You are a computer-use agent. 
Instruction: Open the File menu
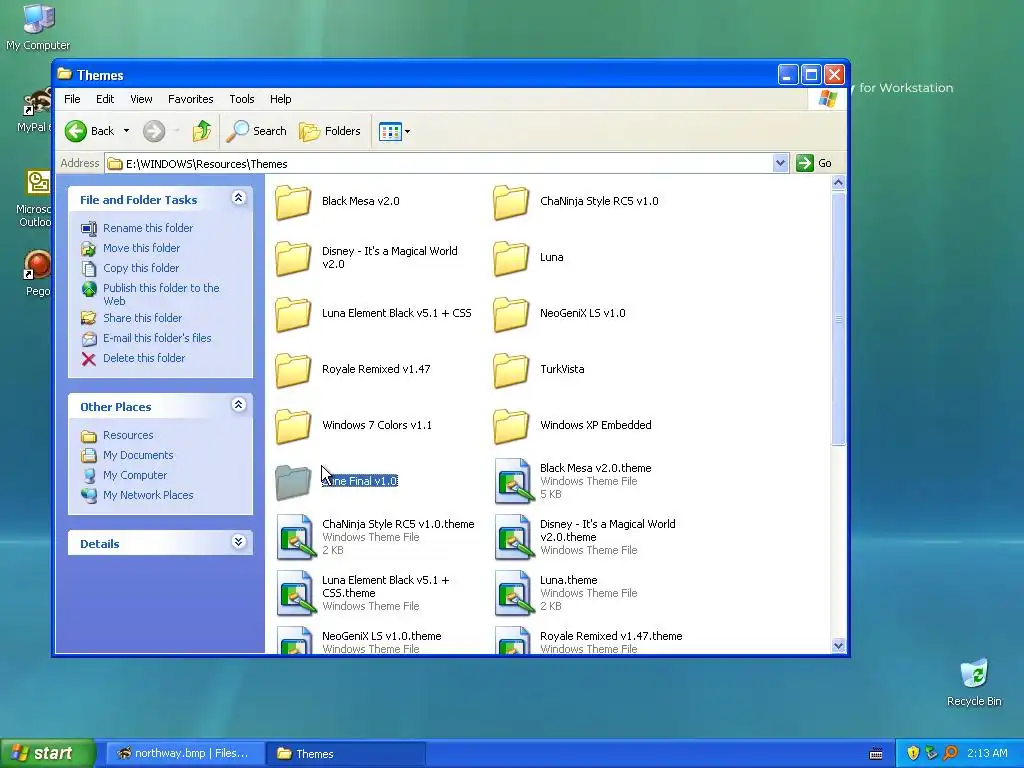click(x=72, y=99)
